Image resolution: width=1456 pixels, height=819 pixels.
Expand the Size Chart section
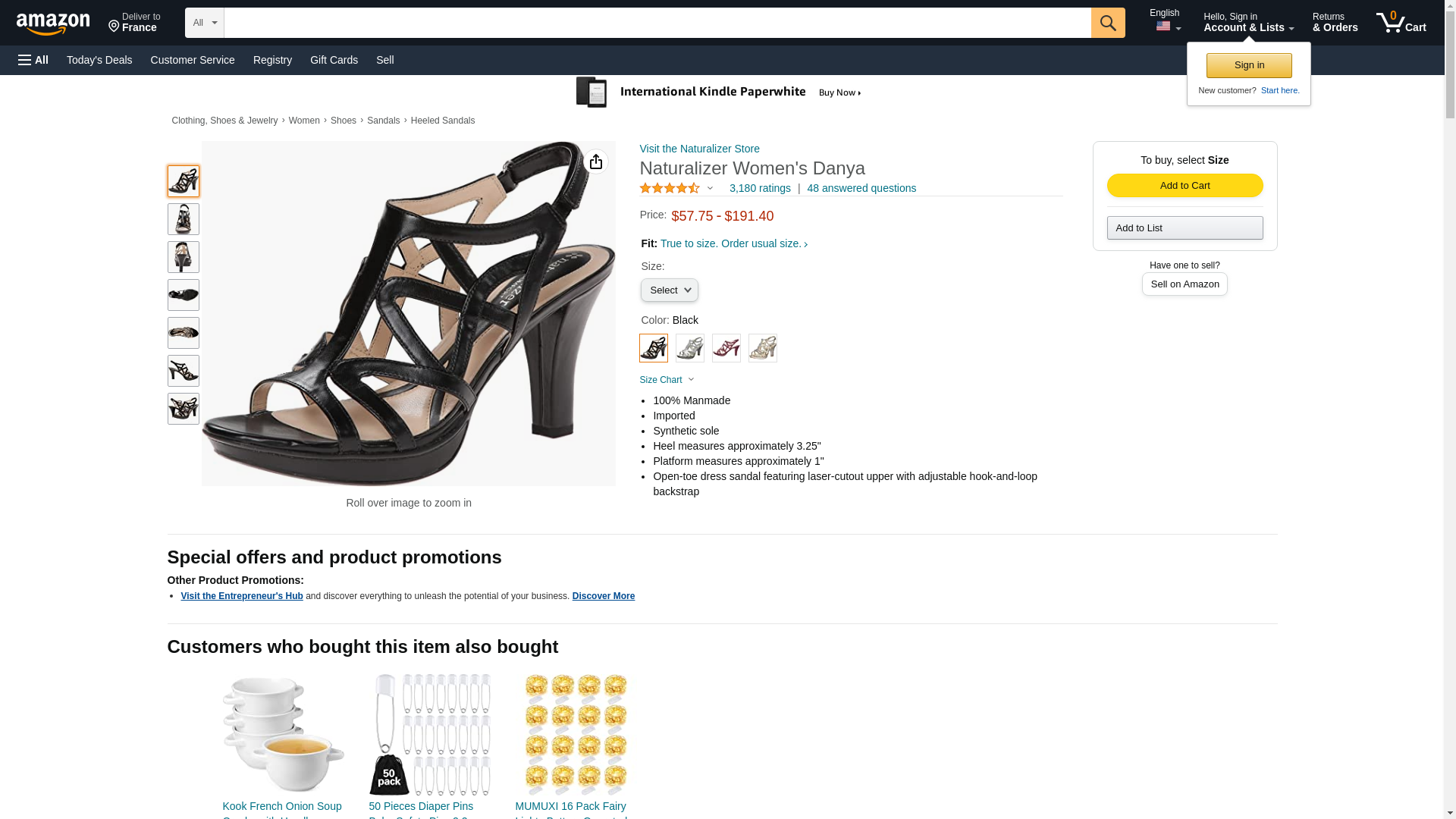click(x=667, y=380)
